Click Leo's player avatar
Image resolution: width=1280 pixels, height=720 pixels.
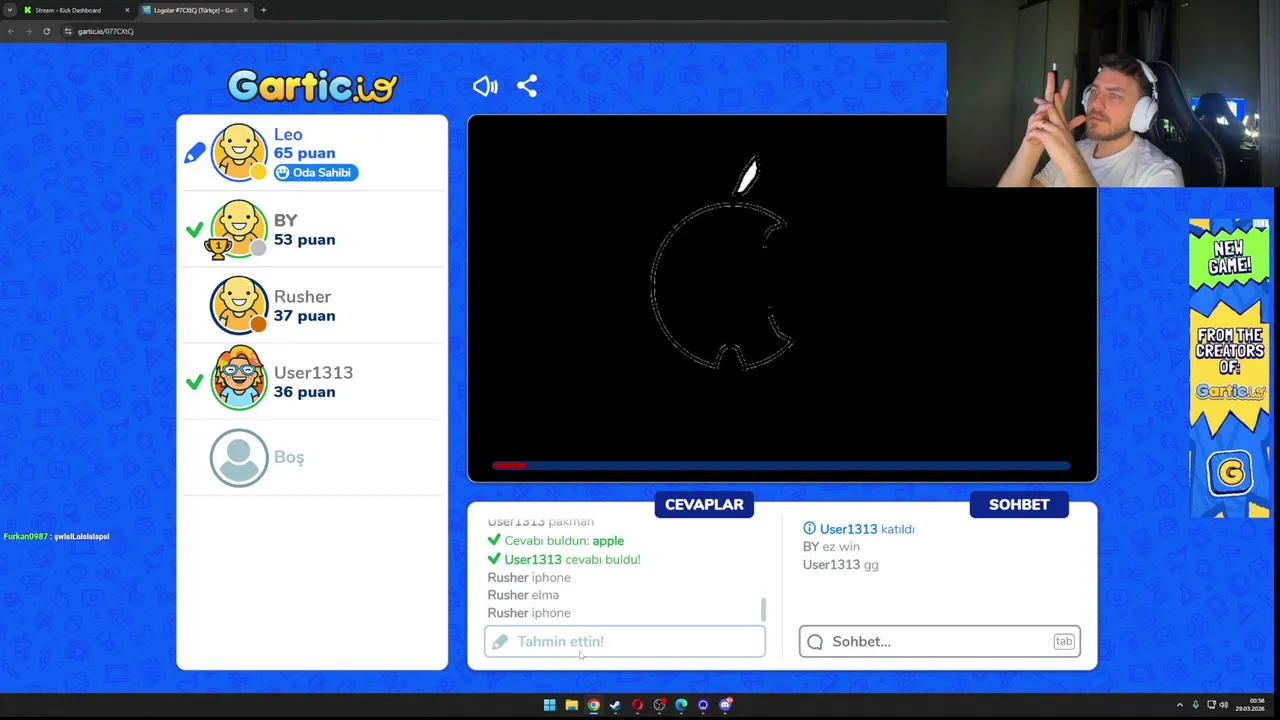tap(239, 152)
